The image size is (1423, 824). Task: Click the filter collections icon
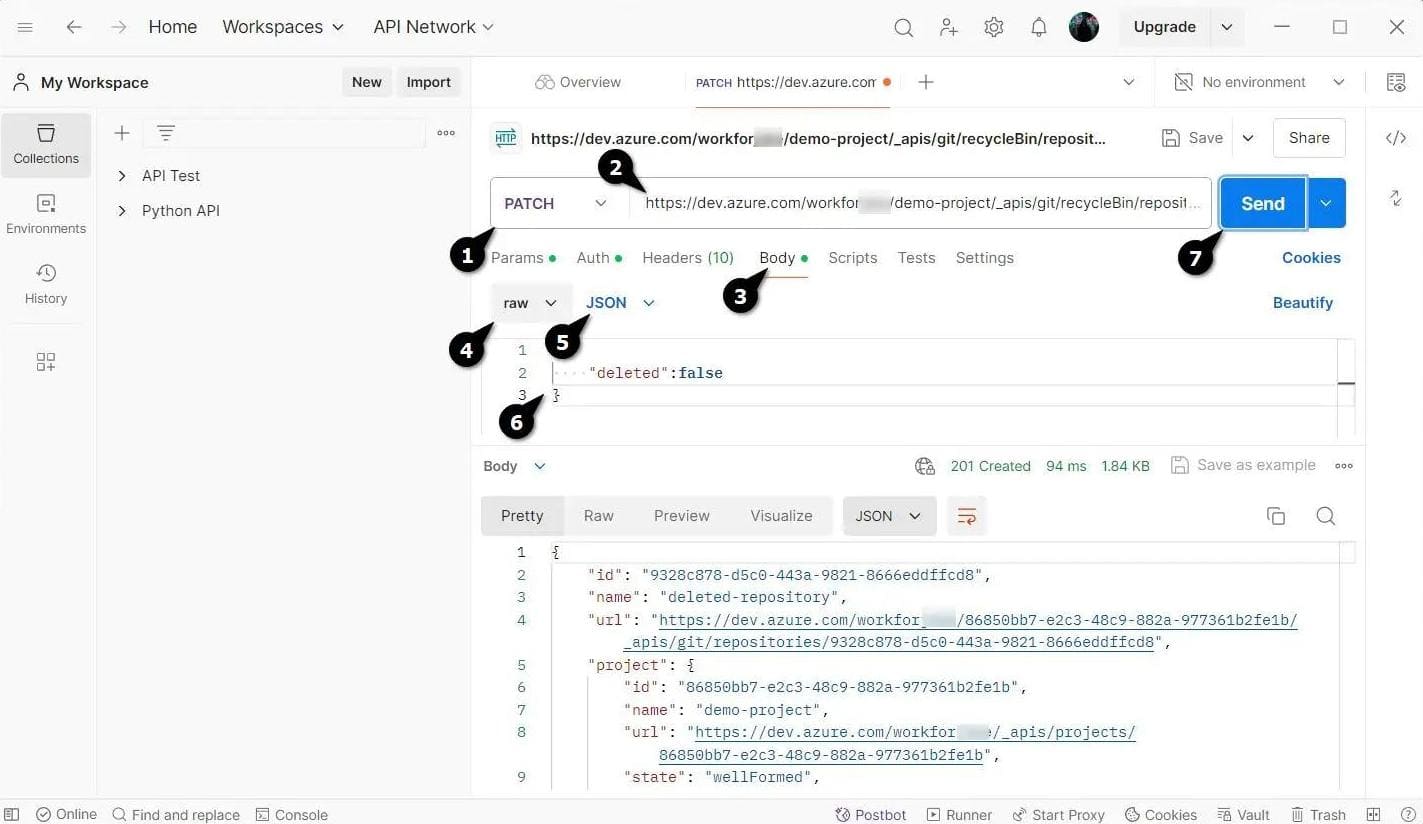pyautogui.click(x=166, y=133)
